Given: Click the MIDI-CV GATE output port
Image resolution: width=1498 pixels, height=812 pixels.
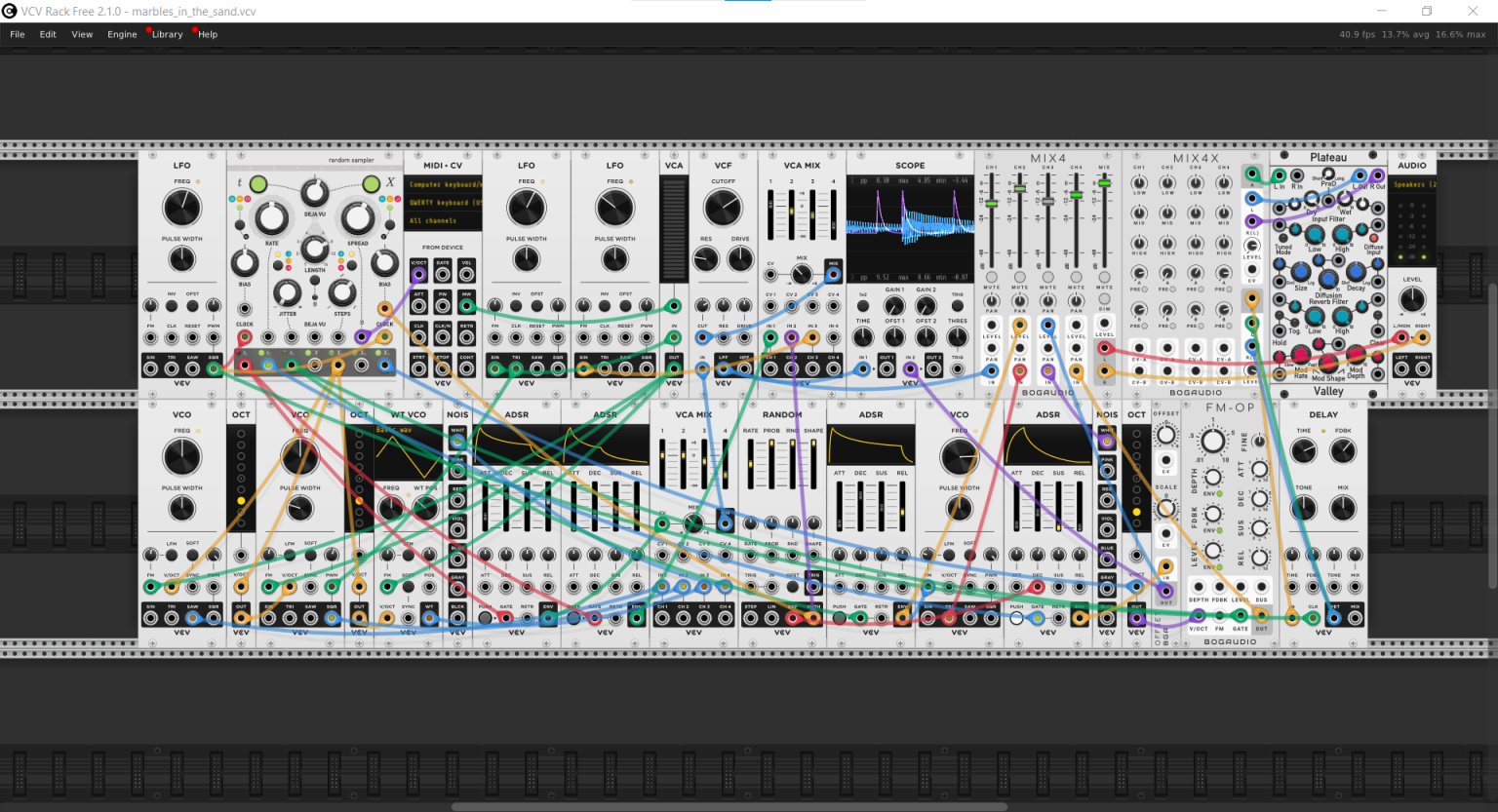Looking at the screenshot, I should pos(443,274).
